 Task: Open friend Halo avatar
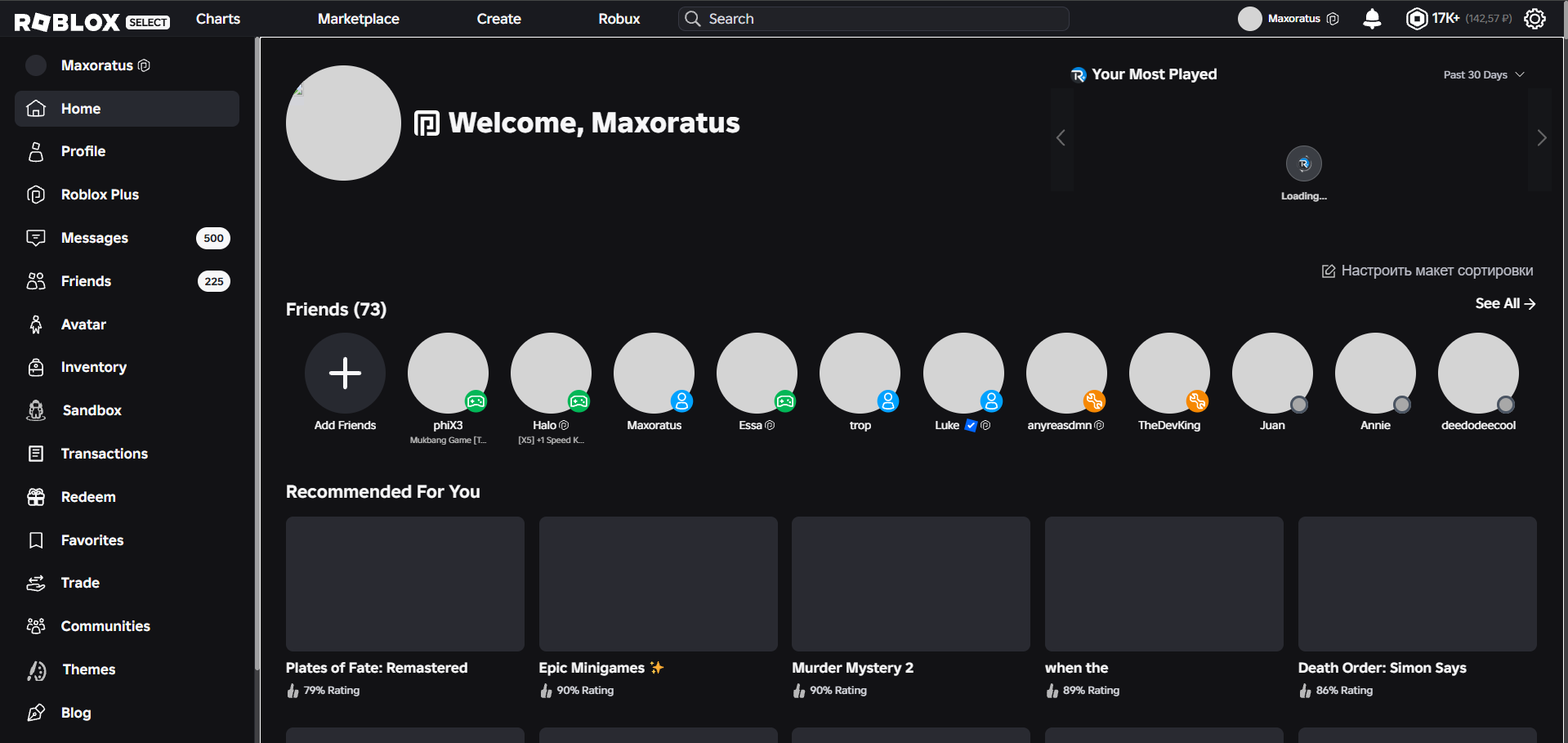click(x=551, y=373)
